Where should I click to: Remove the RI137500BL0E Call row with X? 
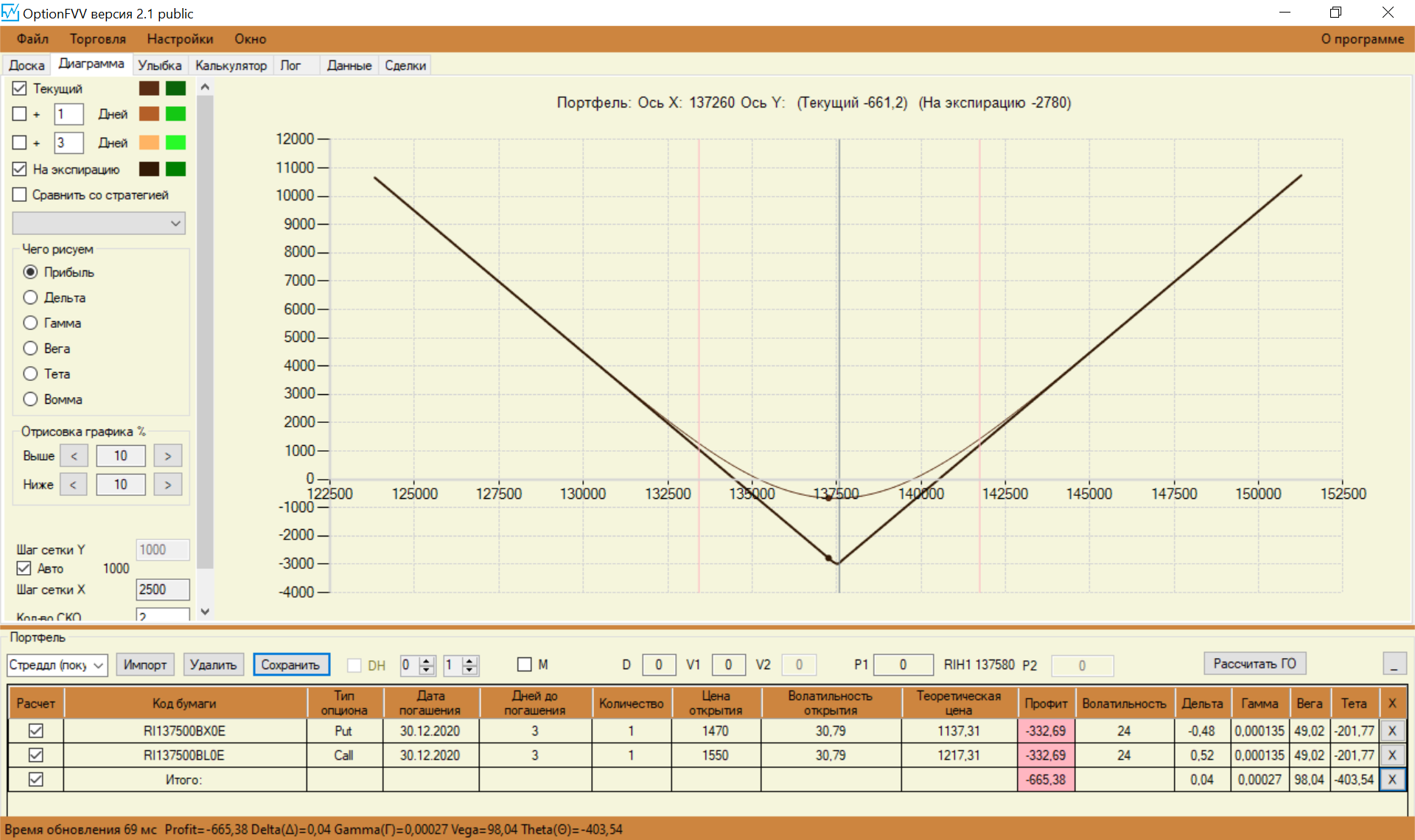(x=1391, y=755)
